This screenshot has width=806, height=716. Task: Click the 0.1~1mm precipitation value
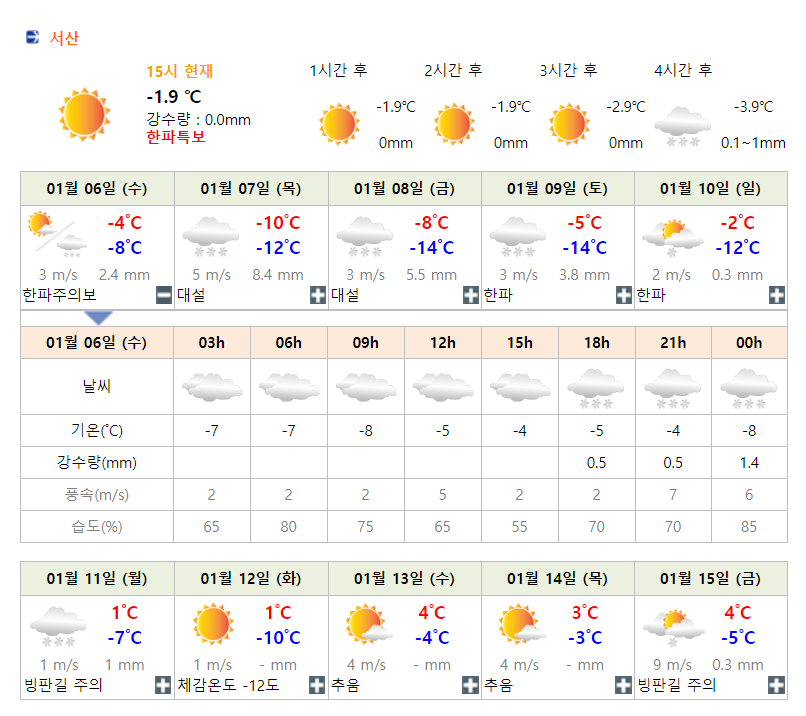[753, 143]
